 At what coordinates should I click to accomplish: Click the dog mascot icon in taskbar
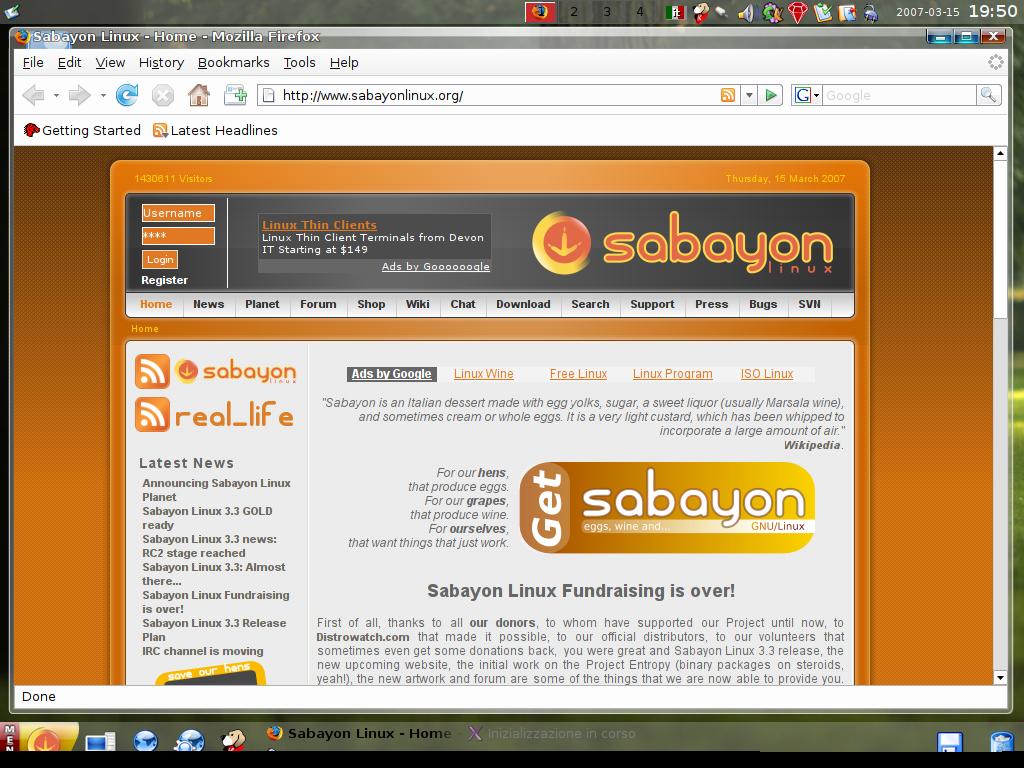point(233,740)
